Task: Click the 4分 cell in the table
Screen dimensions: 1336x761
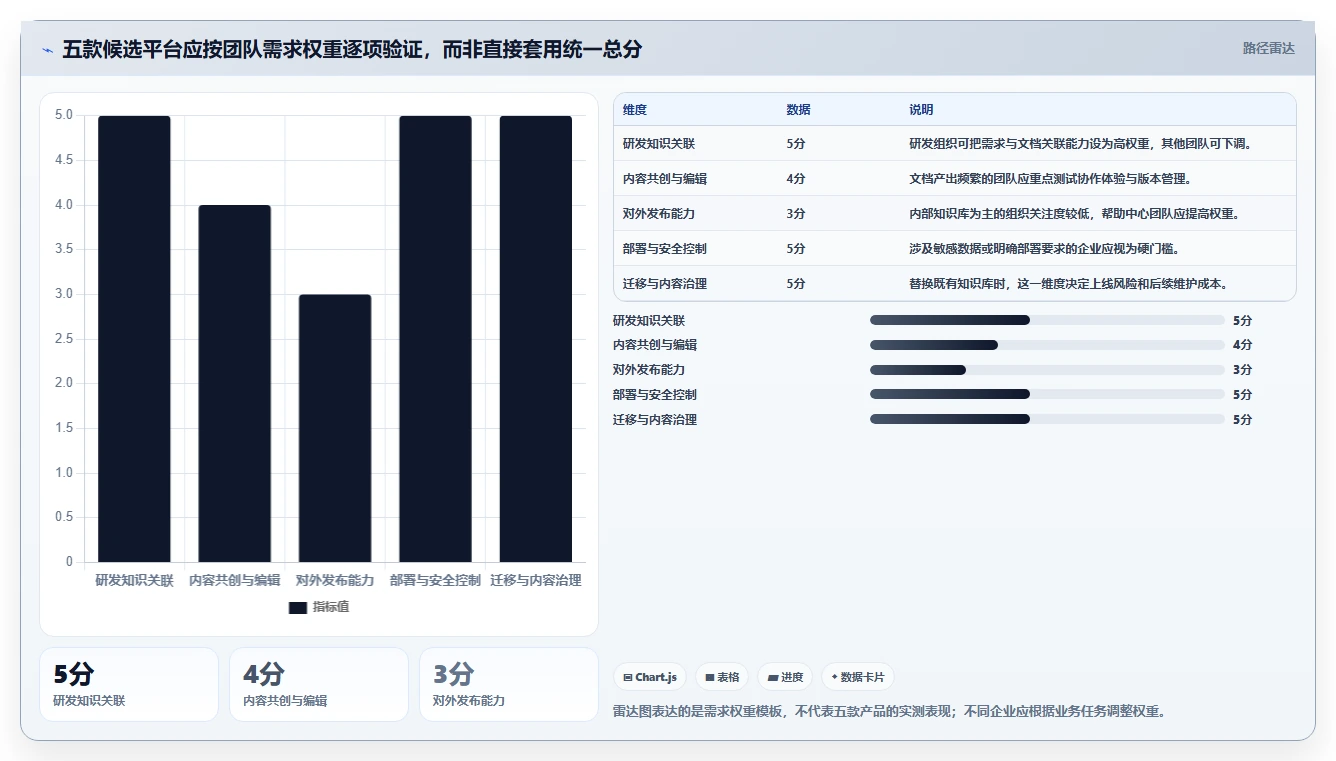Action: tap(796, 179)
